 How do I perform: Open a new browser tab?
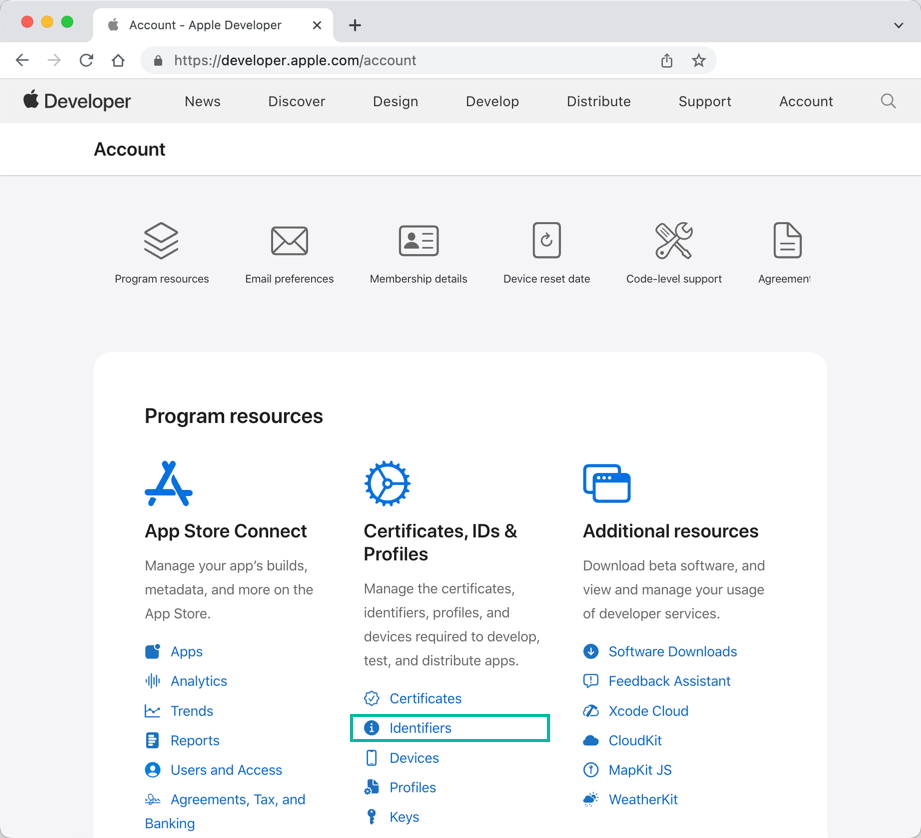coord(355,25)
